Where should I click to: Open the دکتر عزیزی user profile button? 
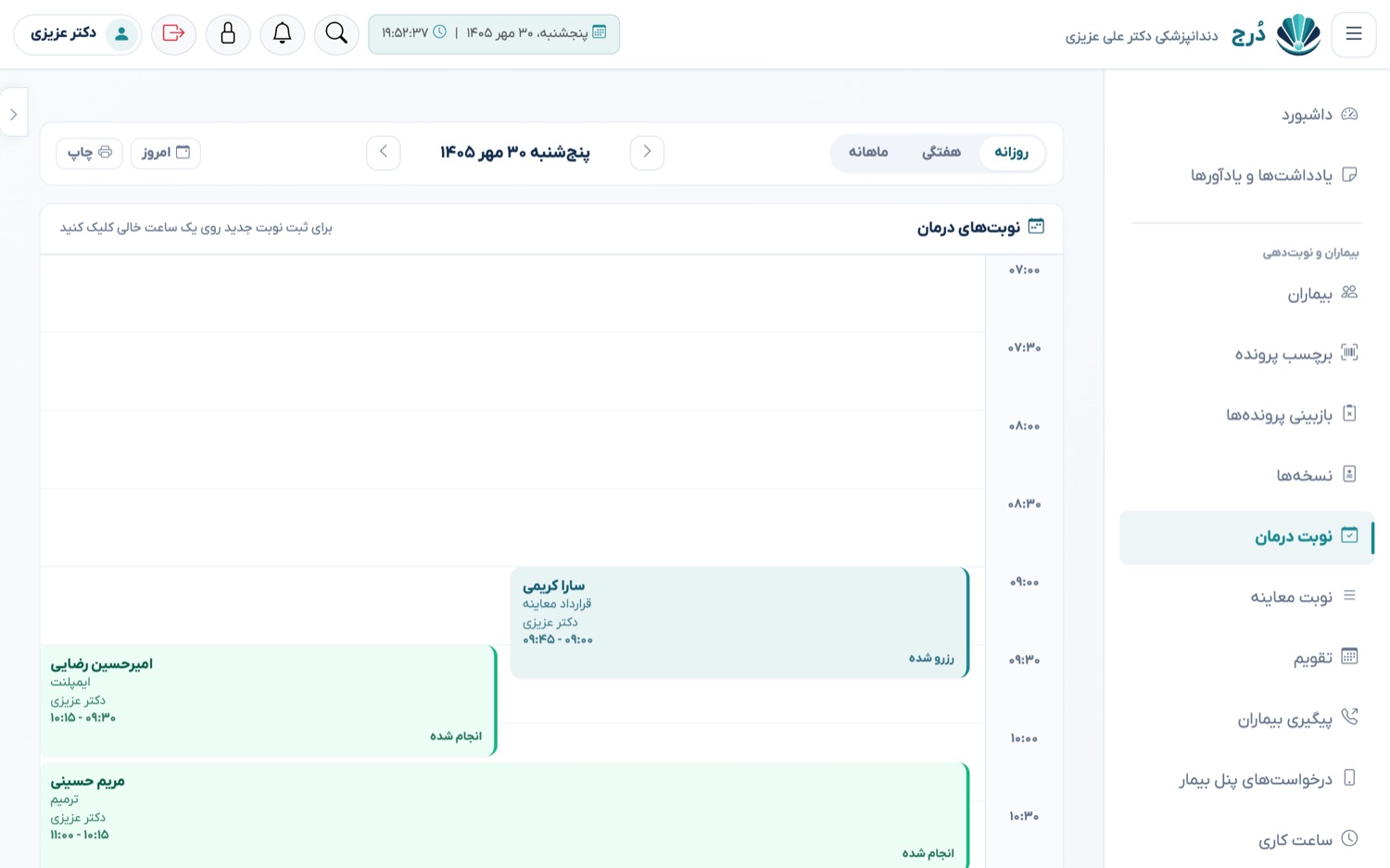[x=78, y=34]
